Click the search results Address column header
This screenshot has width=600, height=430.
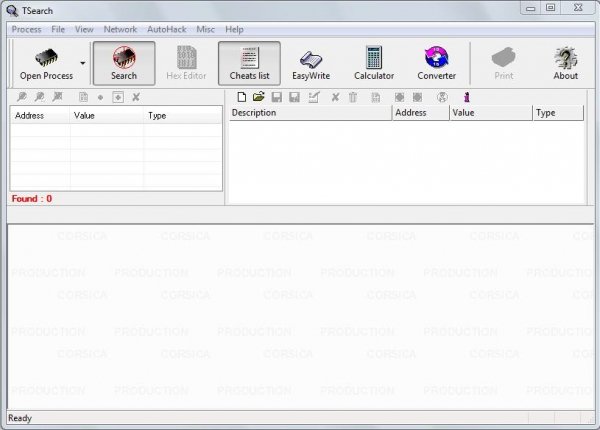(40, 116)
